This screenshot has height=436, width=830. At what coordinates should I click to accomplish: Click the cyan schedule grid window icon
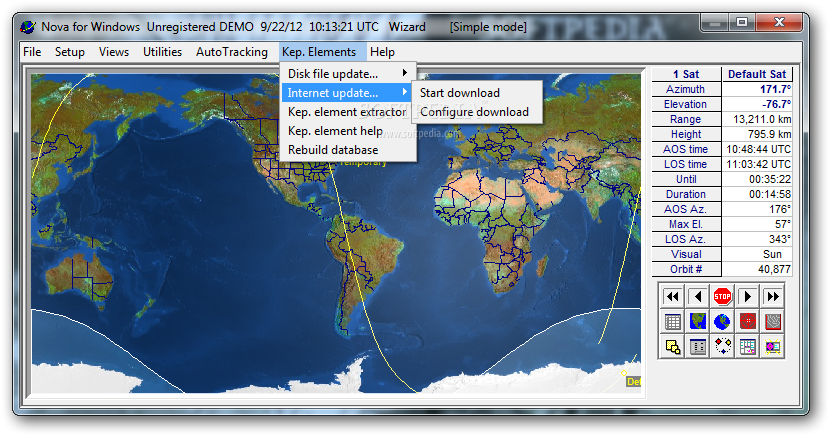747,347
